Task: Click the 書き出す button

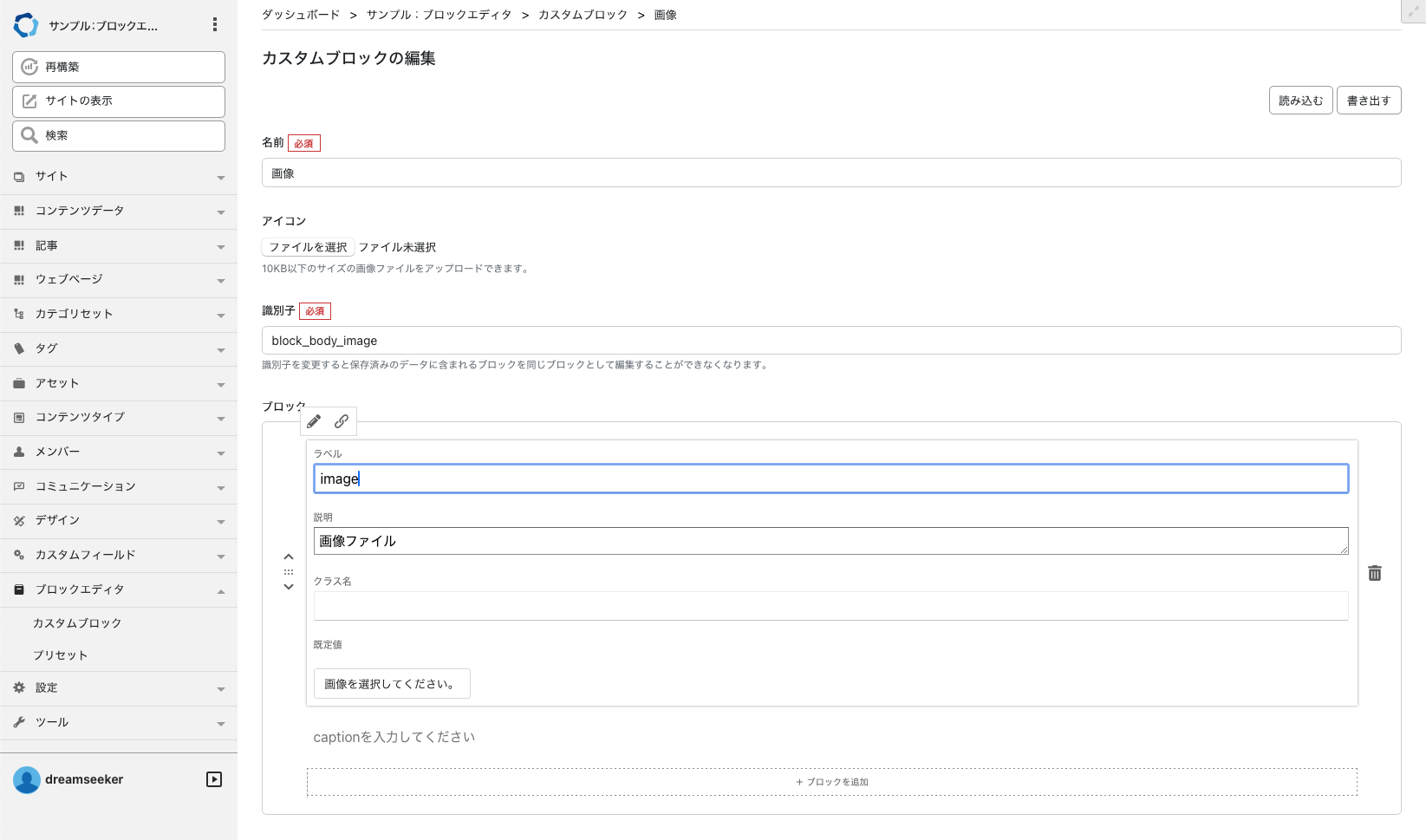Action: [x=1368, y=100]
